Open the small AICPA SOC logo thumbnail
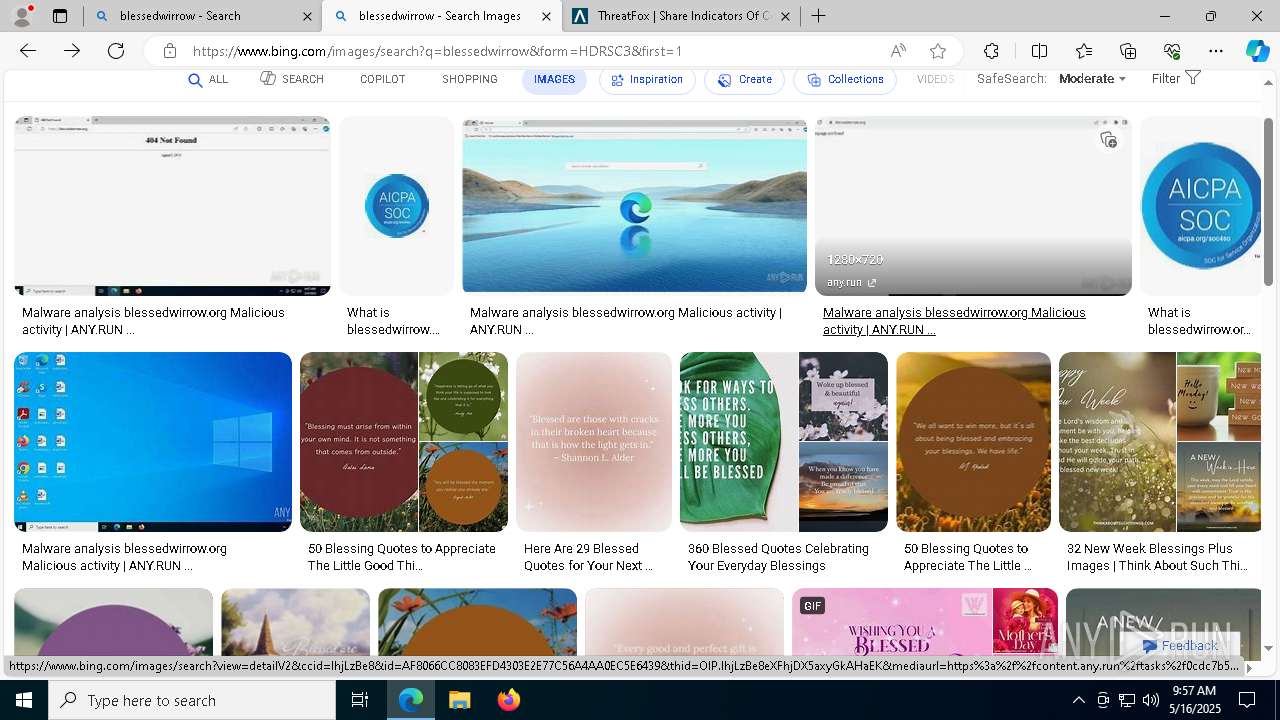1280x720 pixels. coord(396,206)
